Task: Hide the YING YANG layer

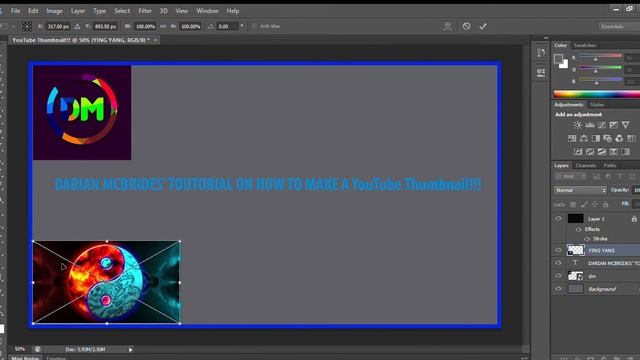Action: [x=558, y=250]
